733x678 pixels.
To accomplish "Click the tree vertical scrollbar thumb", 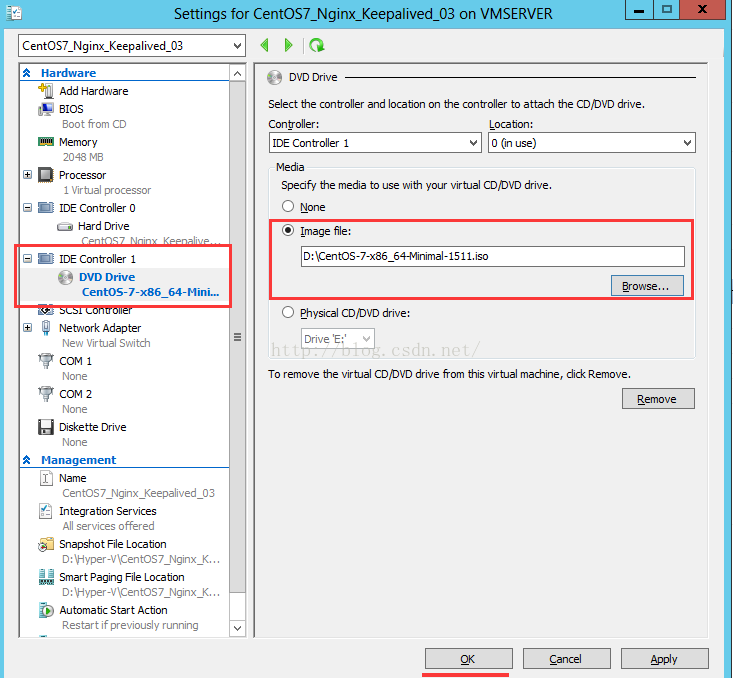I will coord(237,337).
